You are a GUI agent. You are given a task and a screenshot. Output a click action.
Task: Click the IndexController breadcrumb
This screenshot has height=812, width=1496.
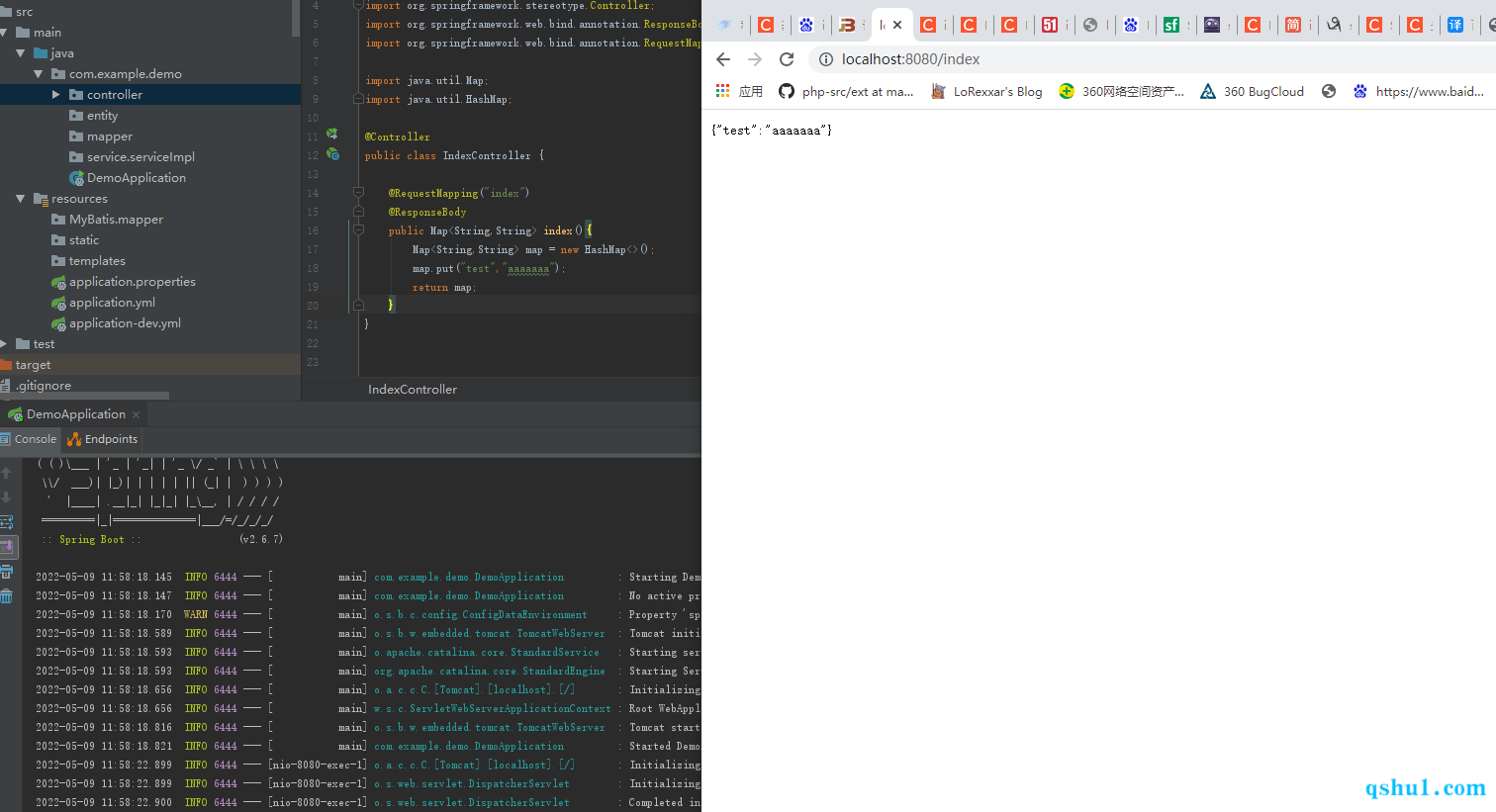click(413, 390)
